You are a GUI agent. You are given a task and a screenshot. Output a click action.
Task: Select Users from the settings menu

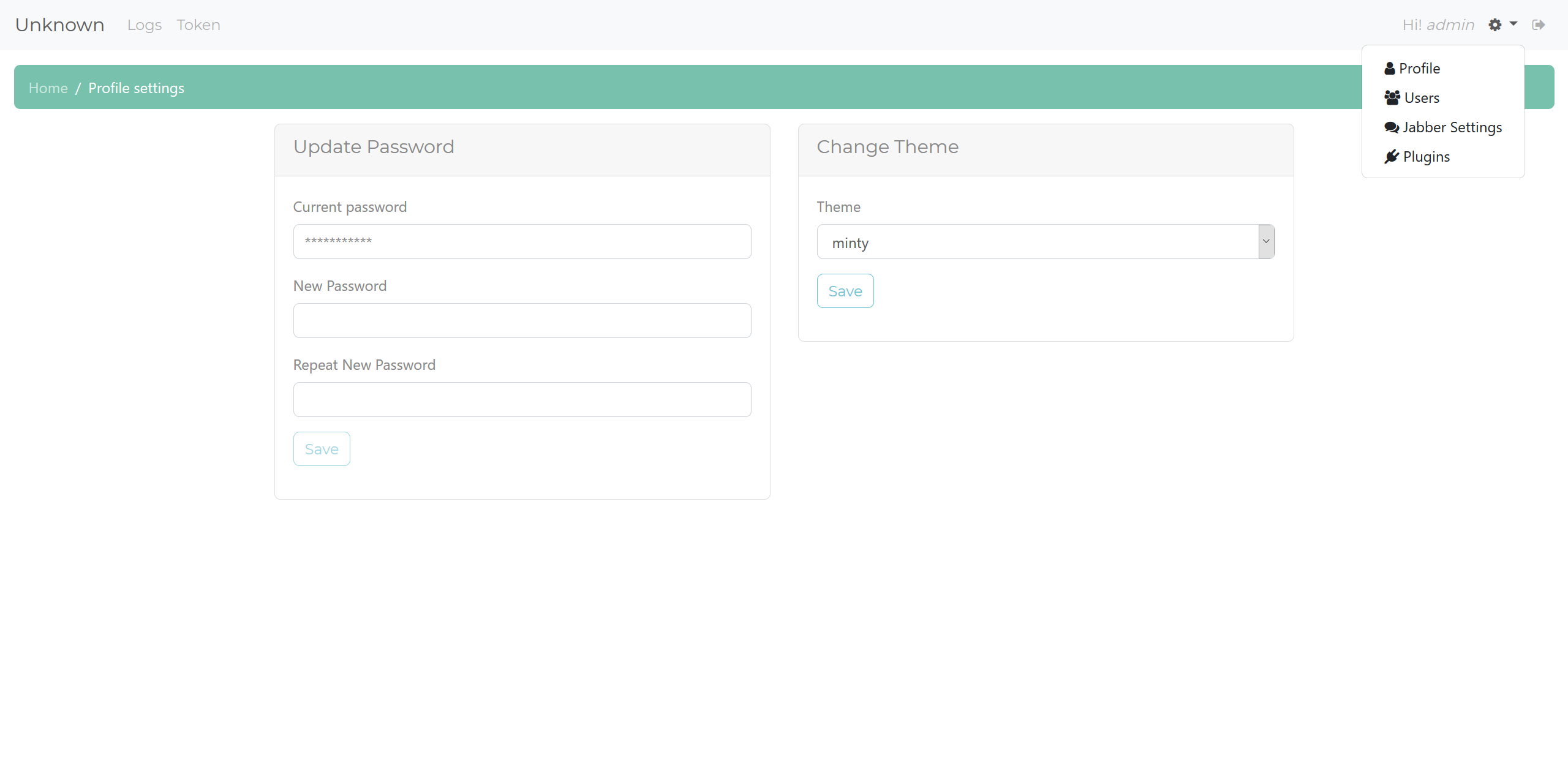click(1443, 98)
